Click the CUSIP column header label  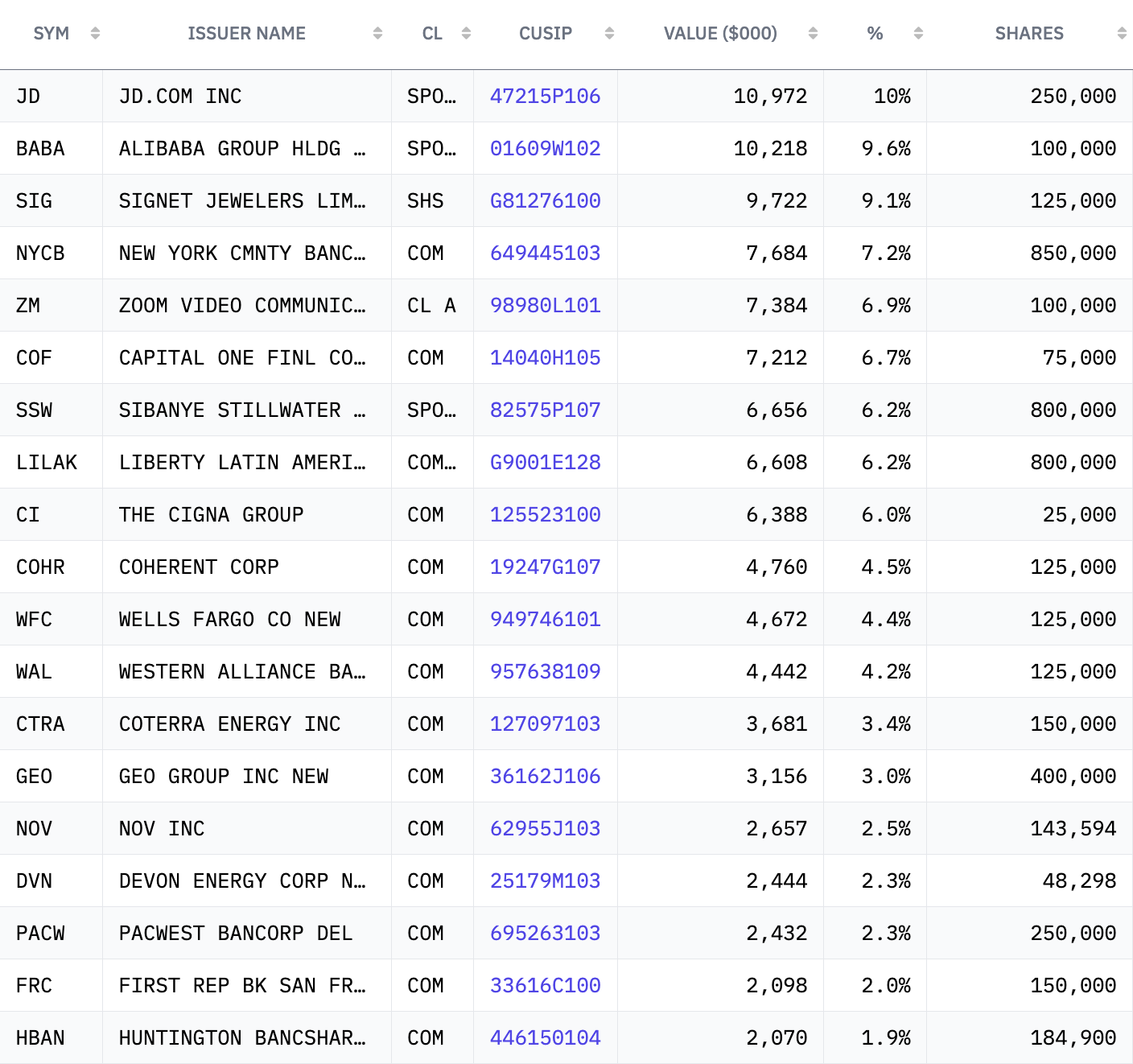point(546,33)
